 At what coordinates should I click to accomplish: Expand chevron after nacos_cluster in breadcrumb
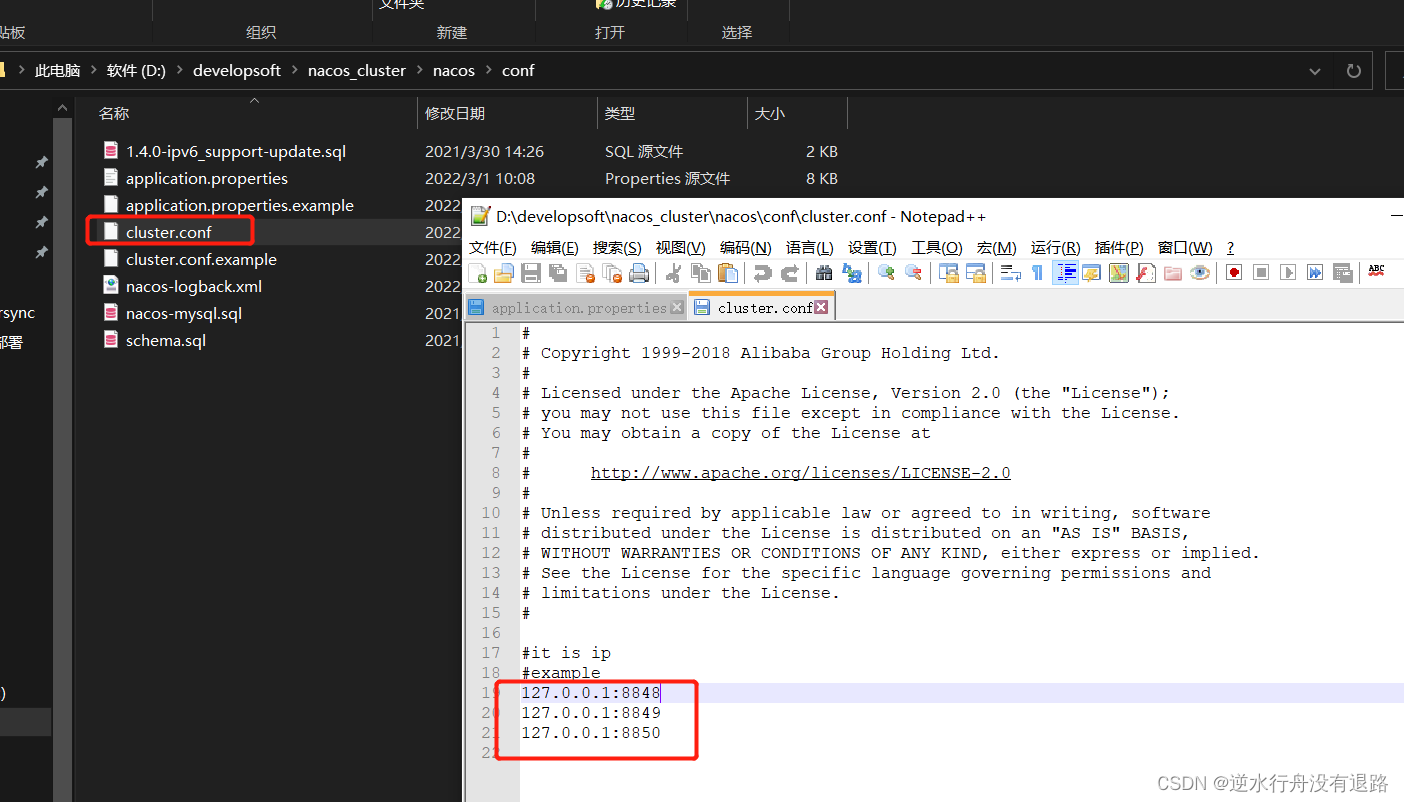(x=419, y=70)
